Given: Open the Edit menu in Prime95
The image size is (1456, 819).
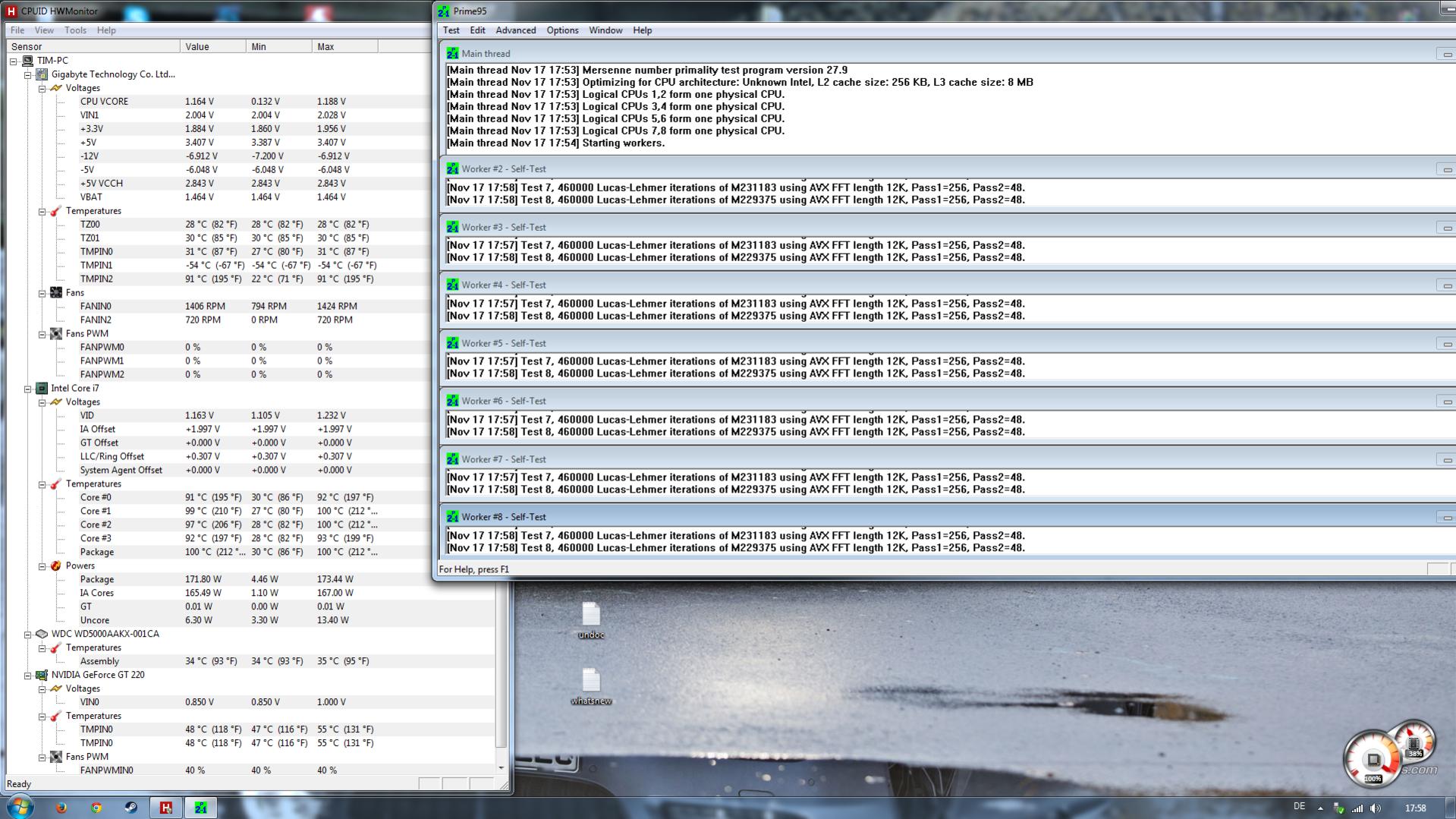Looking at the screenshot, I should click(x=477, y=30).
